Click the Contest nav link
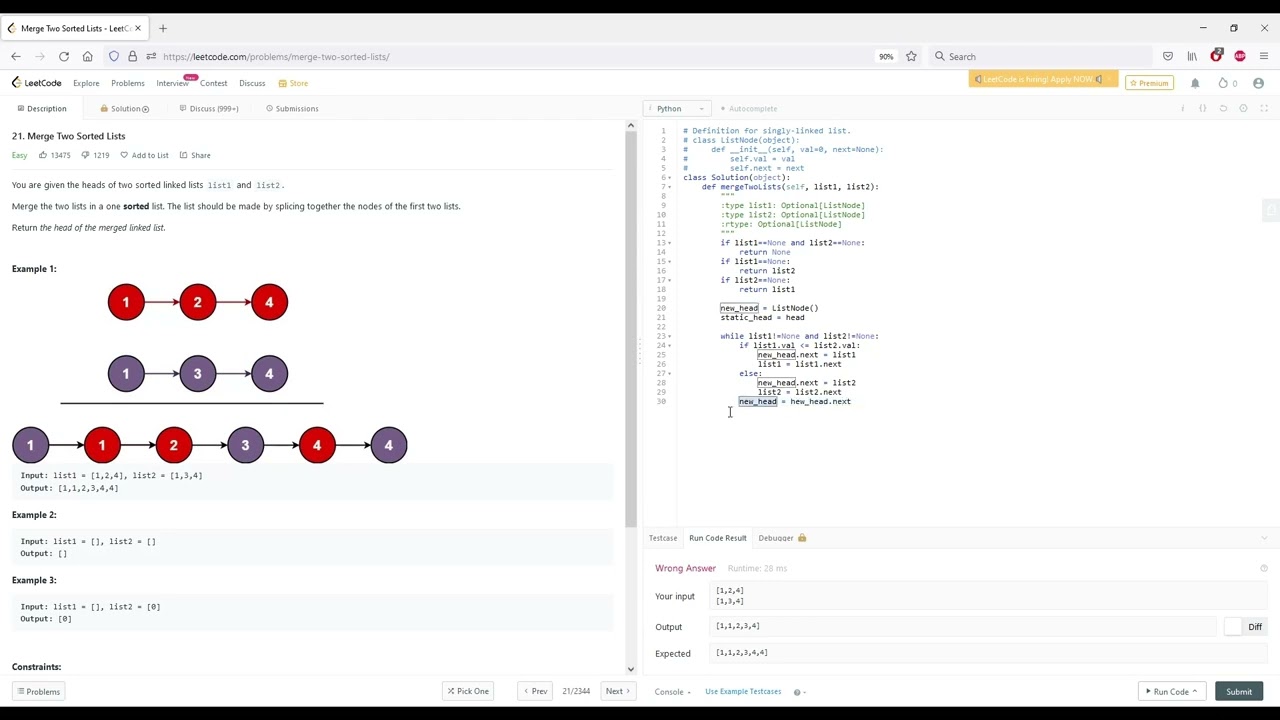 (213, 83)
